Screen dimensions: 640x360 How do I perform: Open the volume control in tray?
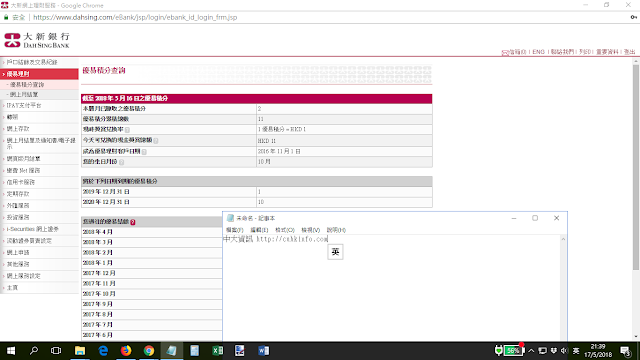[564, 351]
